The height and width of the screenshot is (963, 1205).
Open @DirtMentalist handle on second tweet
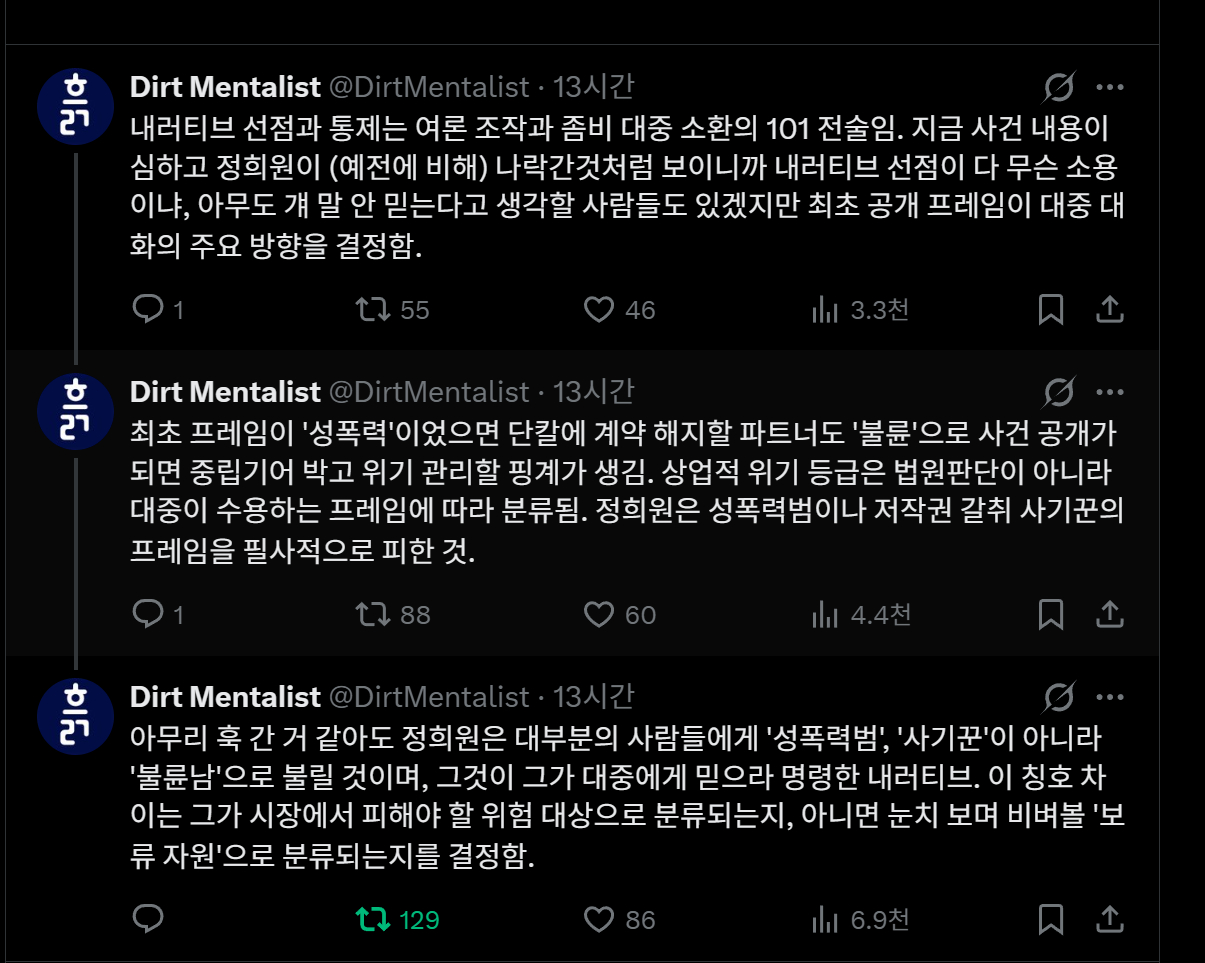[429, 392]
